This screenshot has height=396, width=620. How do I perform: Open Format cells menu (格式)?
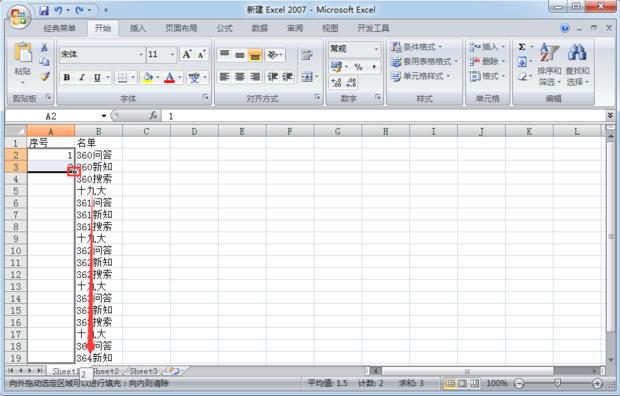[487, 76]
